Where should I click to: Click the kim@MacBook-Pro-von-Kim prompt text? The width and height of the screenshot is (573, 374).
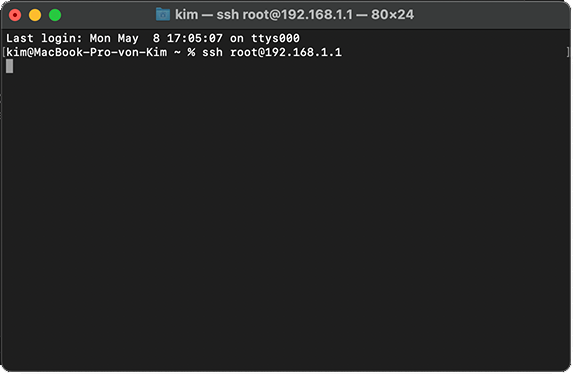(87, 52)
